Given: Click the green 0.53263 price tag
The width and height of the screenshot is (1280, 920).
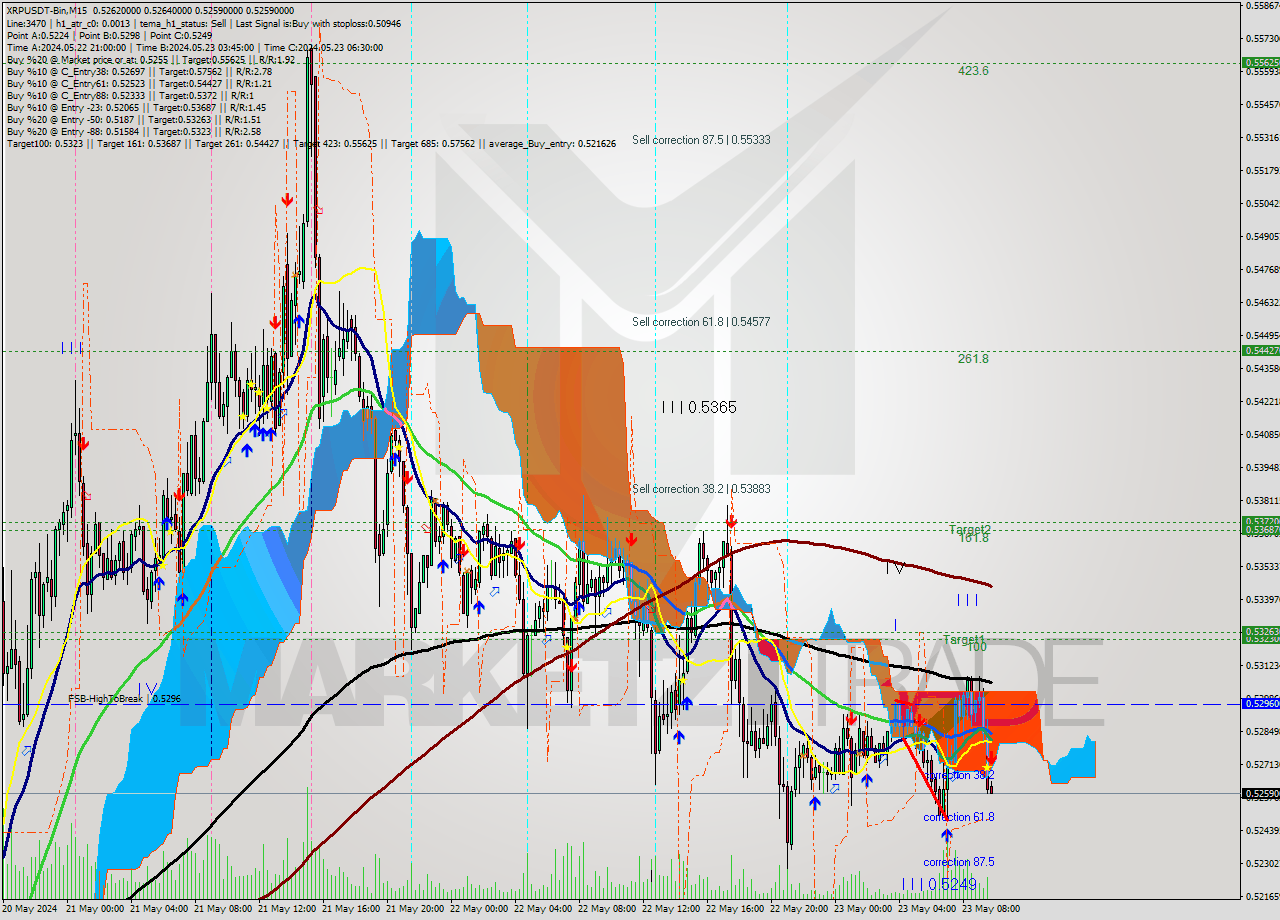Looking at the screenshot, I should 1260,631.
